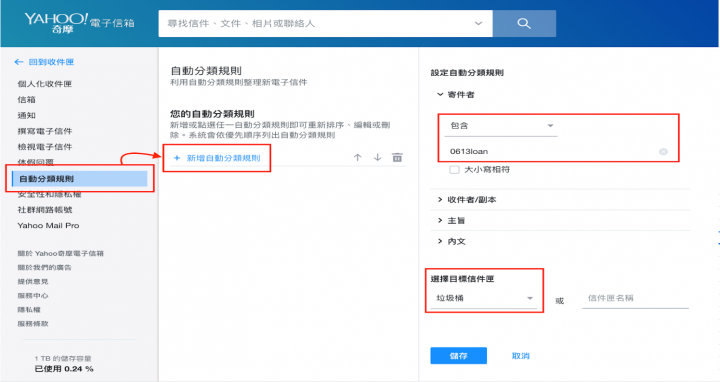Open 撰寫電子信件 settings
This screenshot has height=382, width=720.
click(x=45, y=131)
